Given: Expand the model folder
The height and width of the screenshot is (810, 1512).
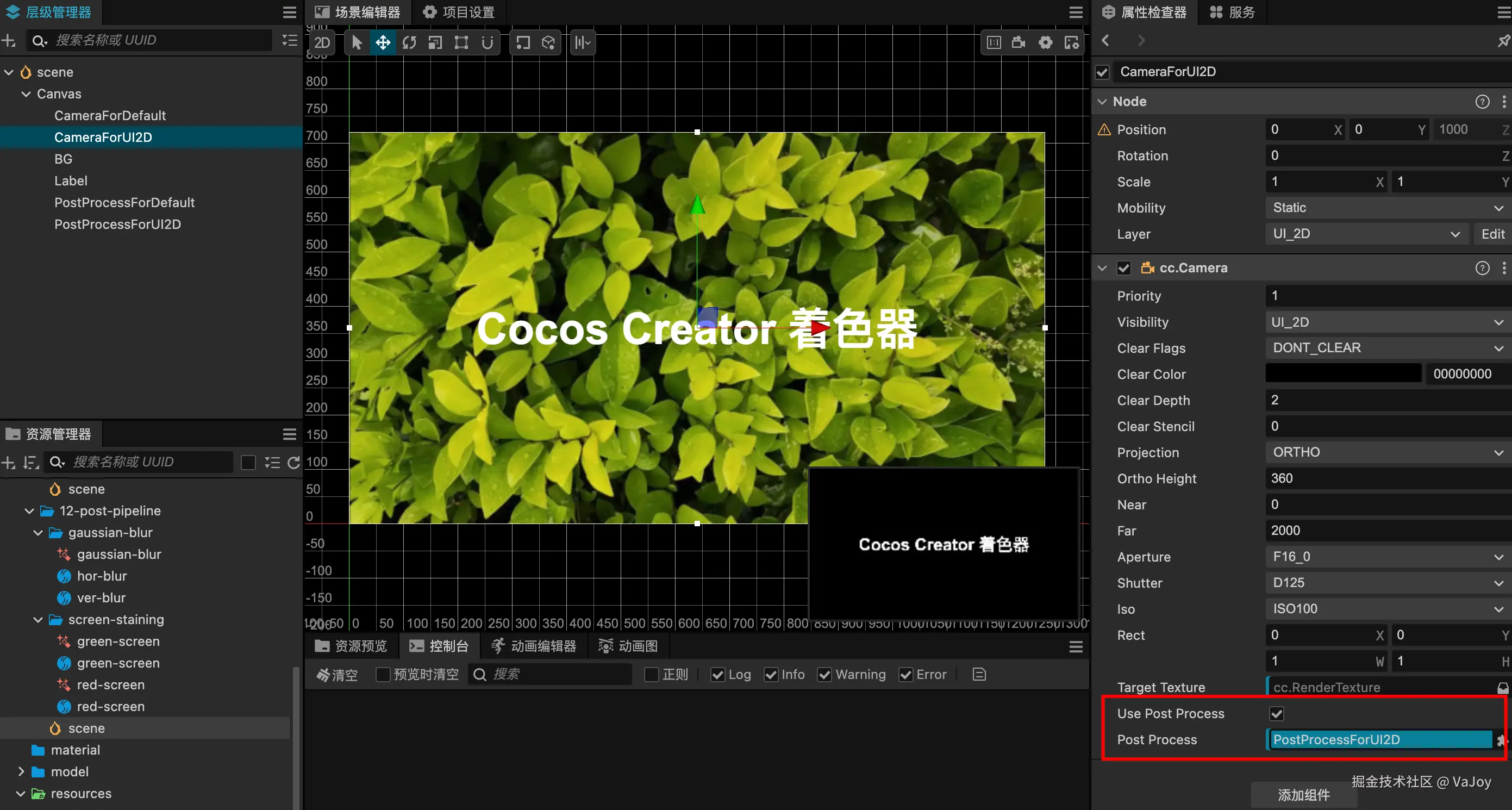Looking at the screenshot, I should pos(21,772).
